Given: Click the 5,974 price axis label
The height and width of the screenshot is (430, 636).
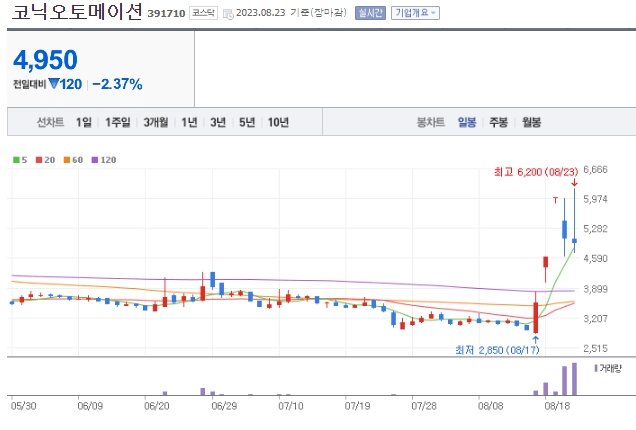Looking at the screenshot, I should point(595,199).
